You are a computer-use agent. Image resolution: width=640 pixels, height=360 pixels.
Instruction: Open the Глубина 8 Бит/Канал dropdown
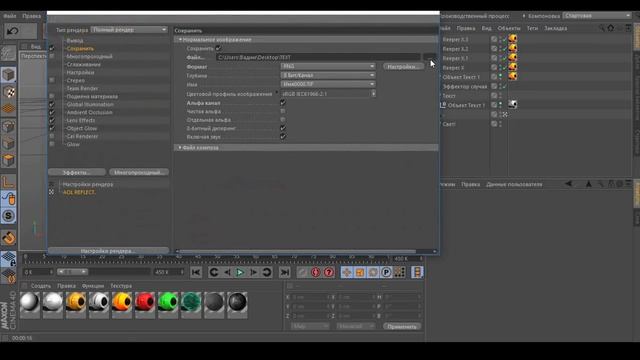coord(328,75)
